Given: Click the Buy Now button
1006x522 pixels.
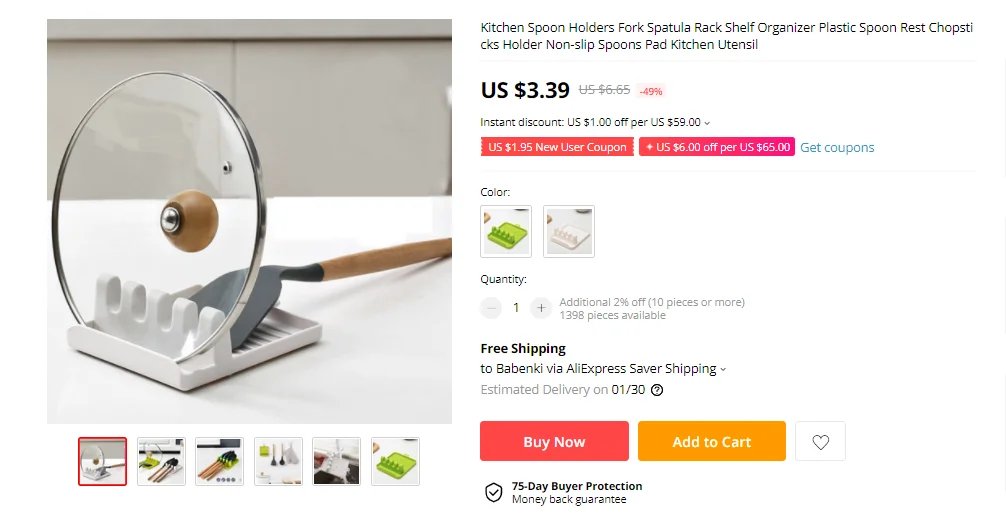Looking at the screenshot, I should coord(554,442).
